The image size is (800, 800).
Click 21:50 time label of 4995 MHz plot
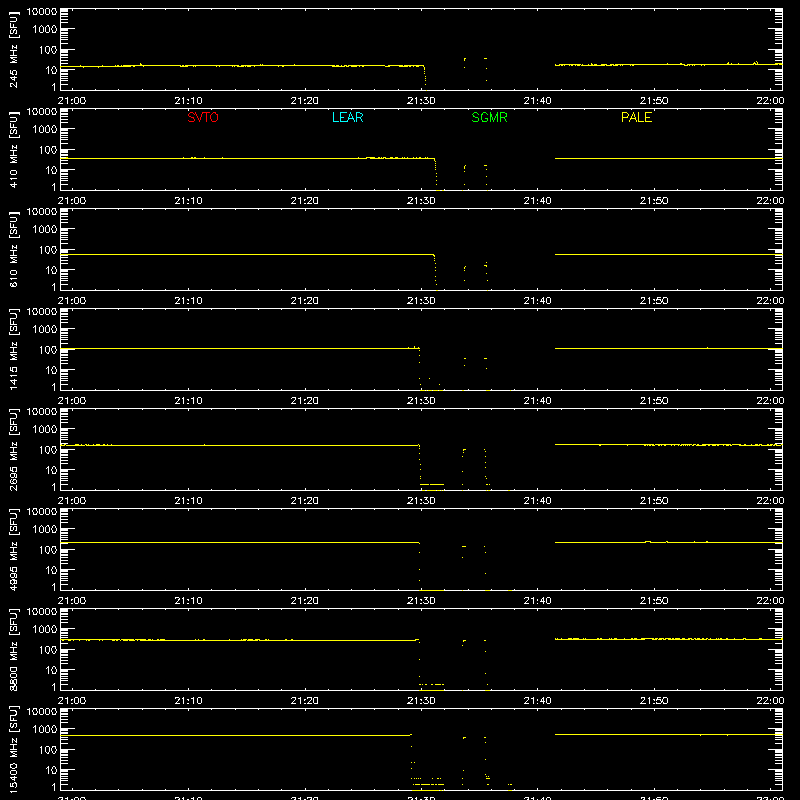tap(654, 601)
